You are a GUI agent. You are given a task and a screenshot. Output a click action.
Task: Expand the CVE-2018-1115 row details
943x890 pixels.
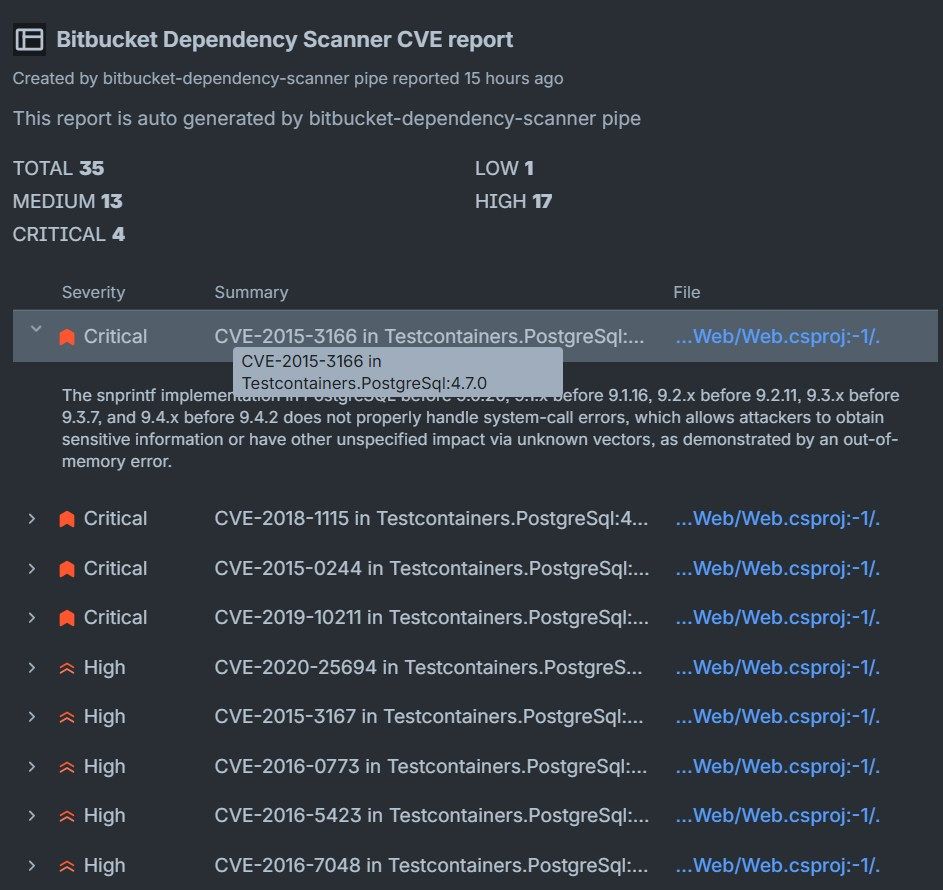[32, 519]
